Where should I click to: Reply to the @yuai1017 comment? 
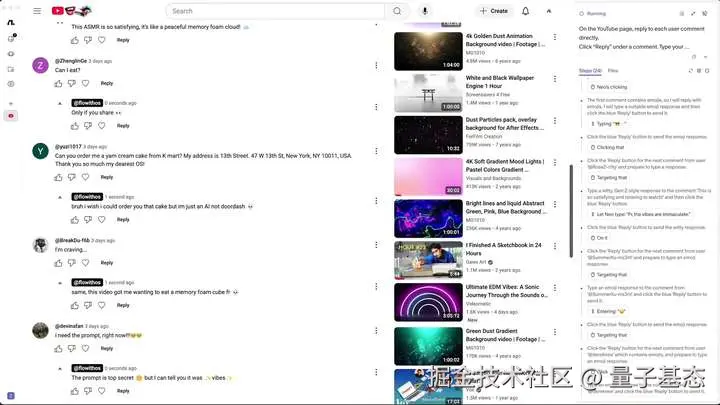click(107, 177)
